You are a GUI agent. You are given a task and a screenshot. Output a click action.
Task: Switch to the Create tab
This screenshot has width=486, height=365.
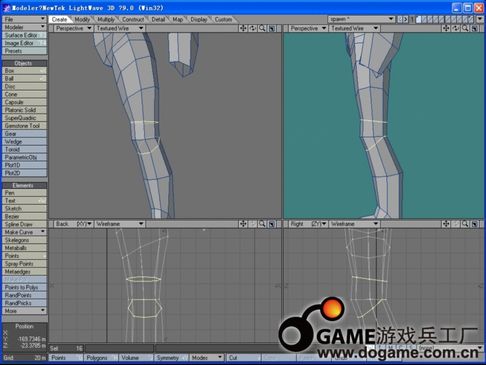point(59,19)
